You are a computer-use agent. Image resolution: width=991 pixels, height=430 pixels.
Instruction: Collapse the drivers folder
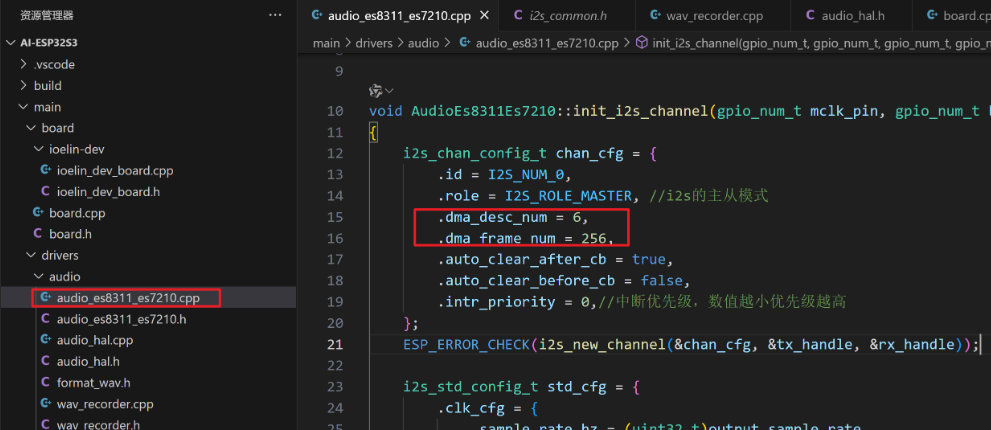click(x=31, y=255)
